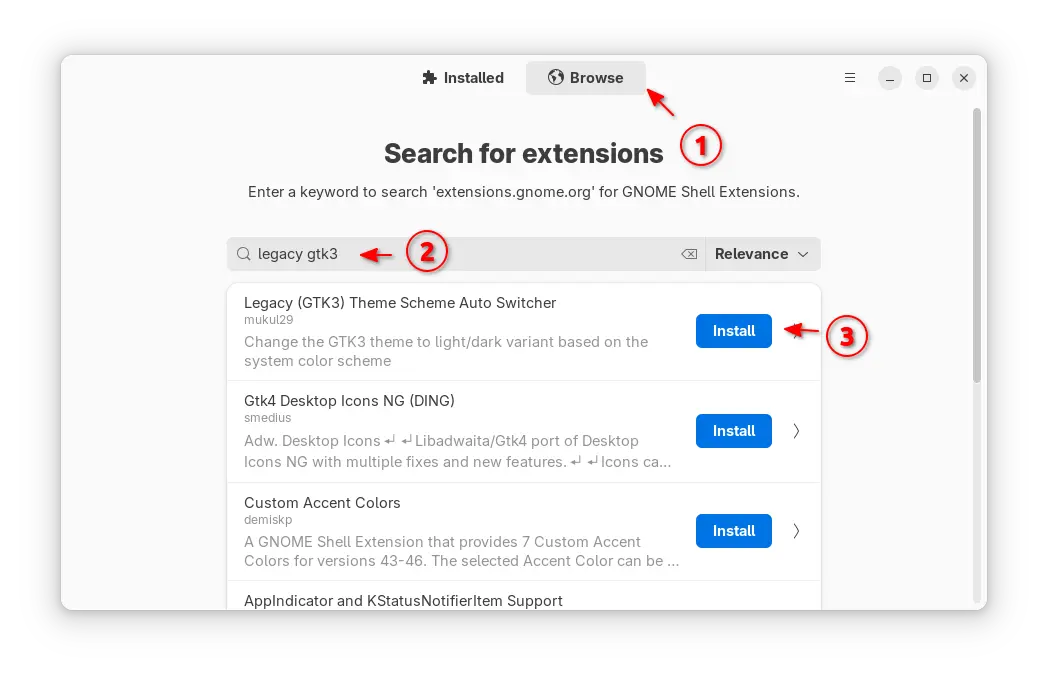Switch to the Browse tab
This screenshot has height=677, width=1048.
tap(585, 78)
